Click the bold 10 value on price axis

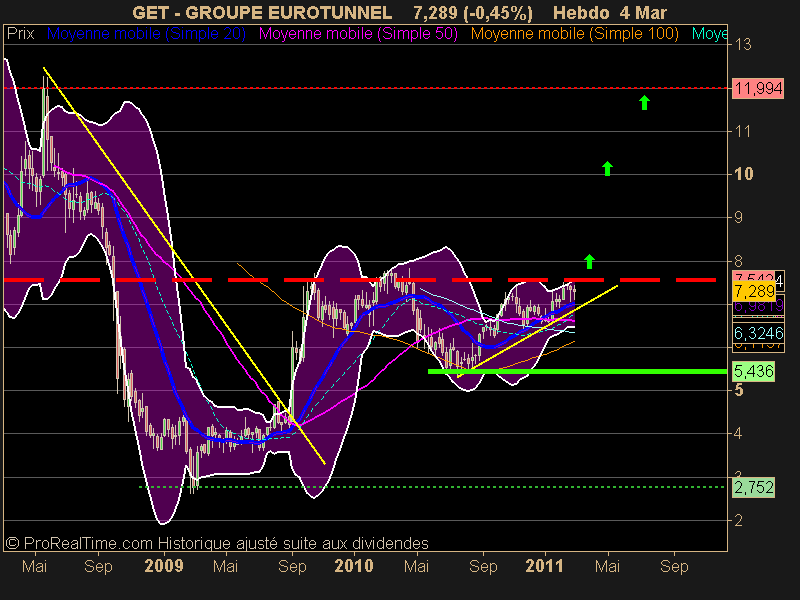click(x=743, y=174)
